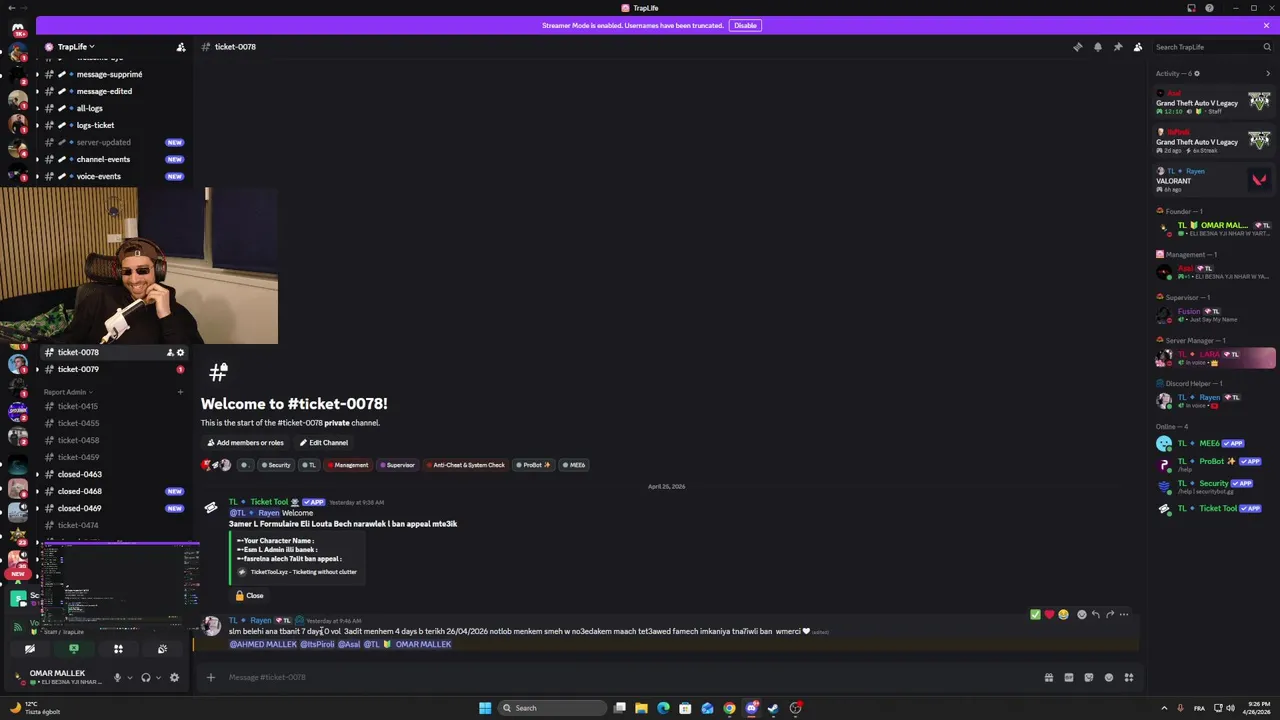Click the Management role pill
This screenshot has width=1280, height=720.
point(347,465)
